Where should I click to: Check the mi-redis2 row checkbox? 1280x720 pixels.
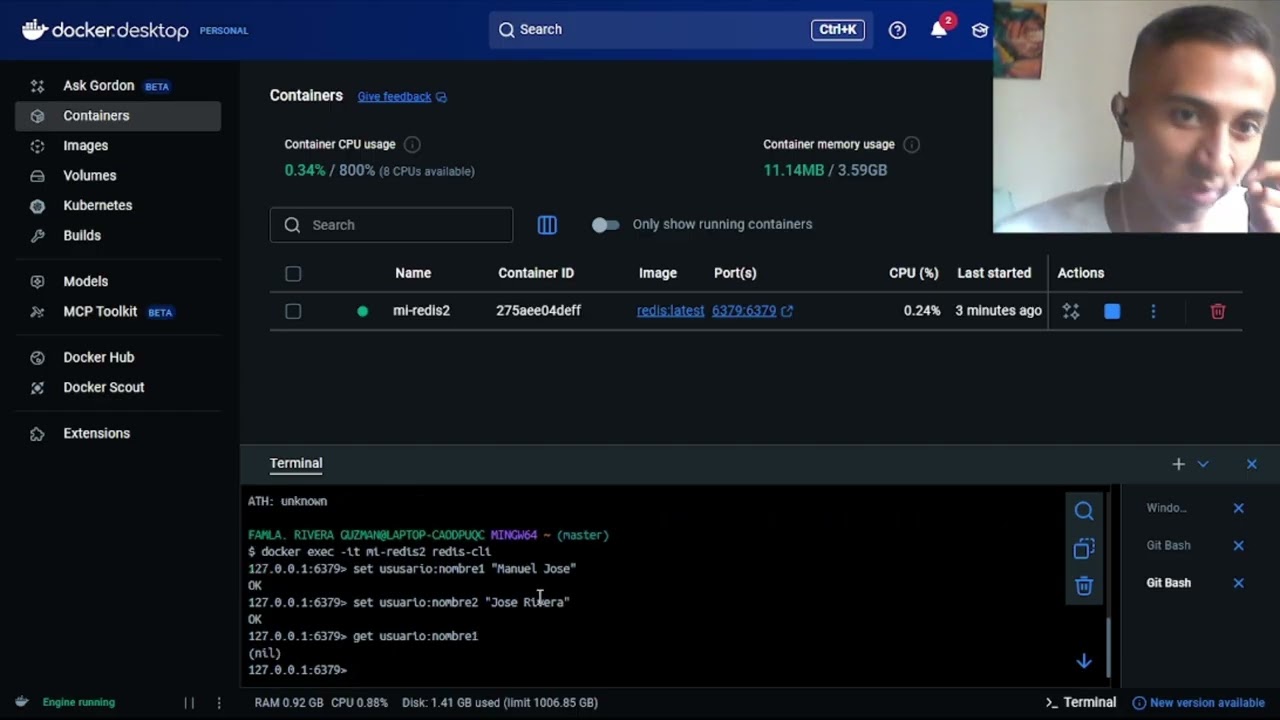coord(293,312)
